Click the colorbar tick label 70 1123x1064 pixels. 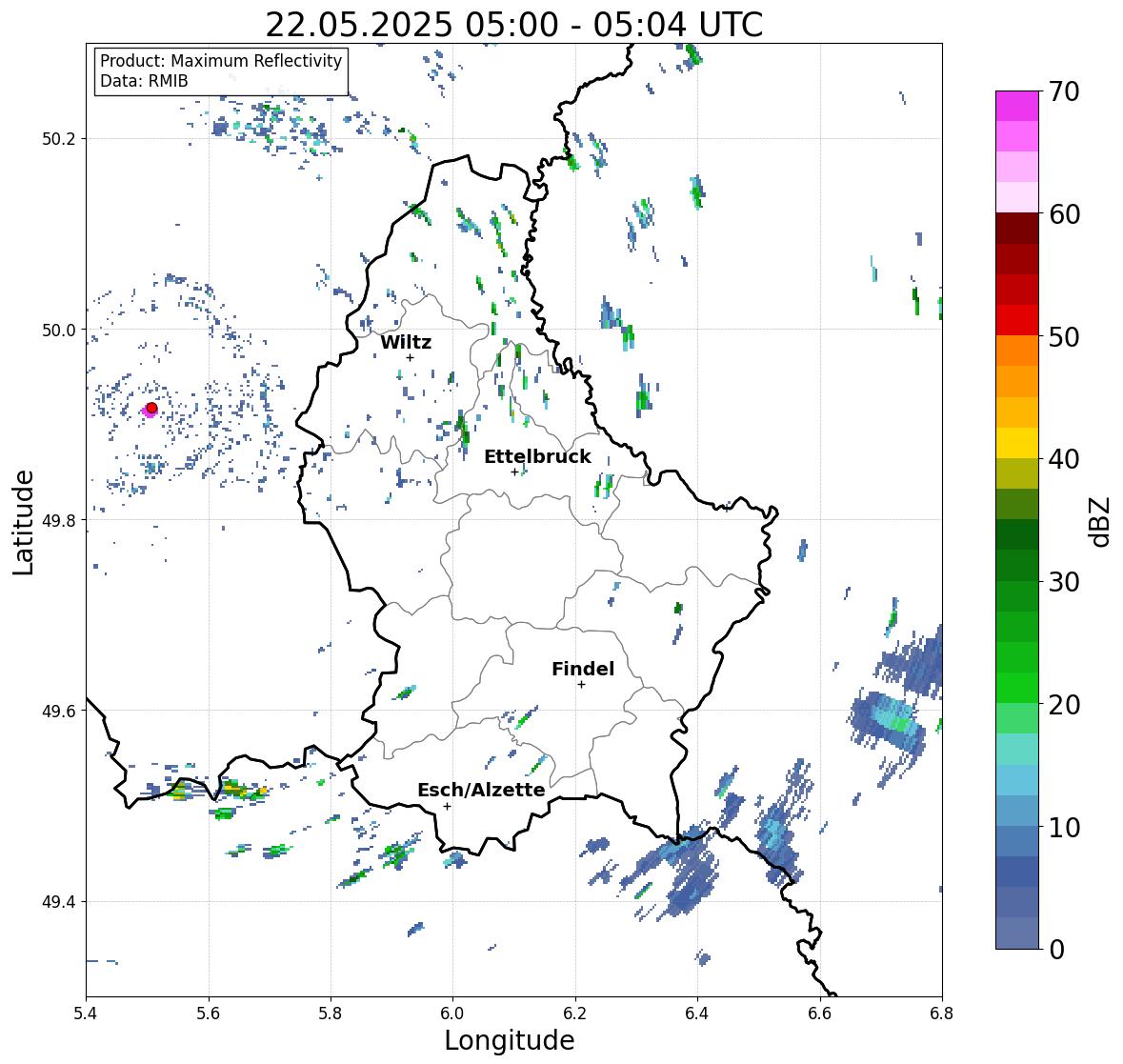point(1064,91)
